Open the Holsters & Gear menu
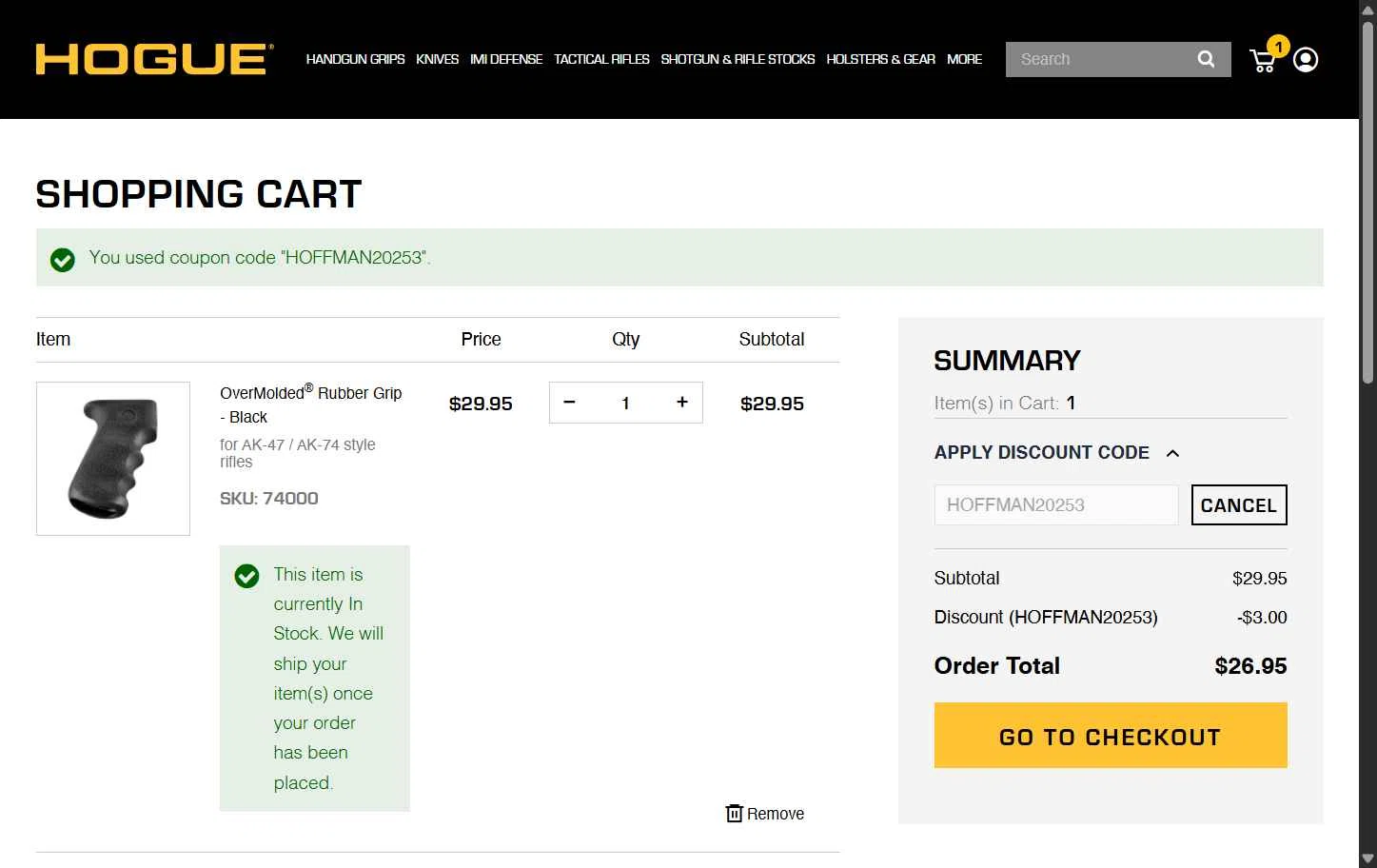The width and height of the screenshot is (1377, 868). 880,59
